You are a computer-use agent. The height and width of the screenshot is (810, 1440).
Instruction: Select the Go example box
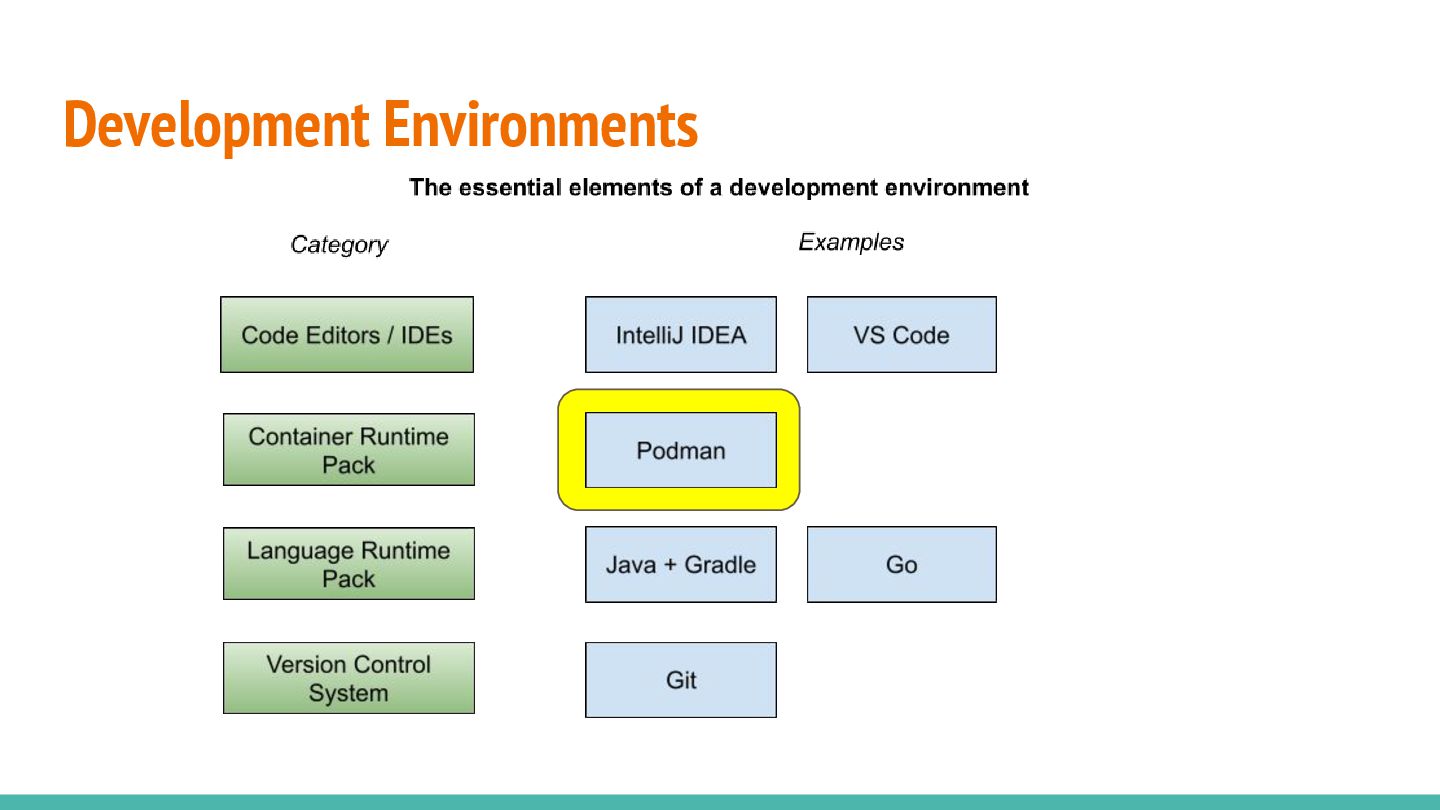[902, 564]
